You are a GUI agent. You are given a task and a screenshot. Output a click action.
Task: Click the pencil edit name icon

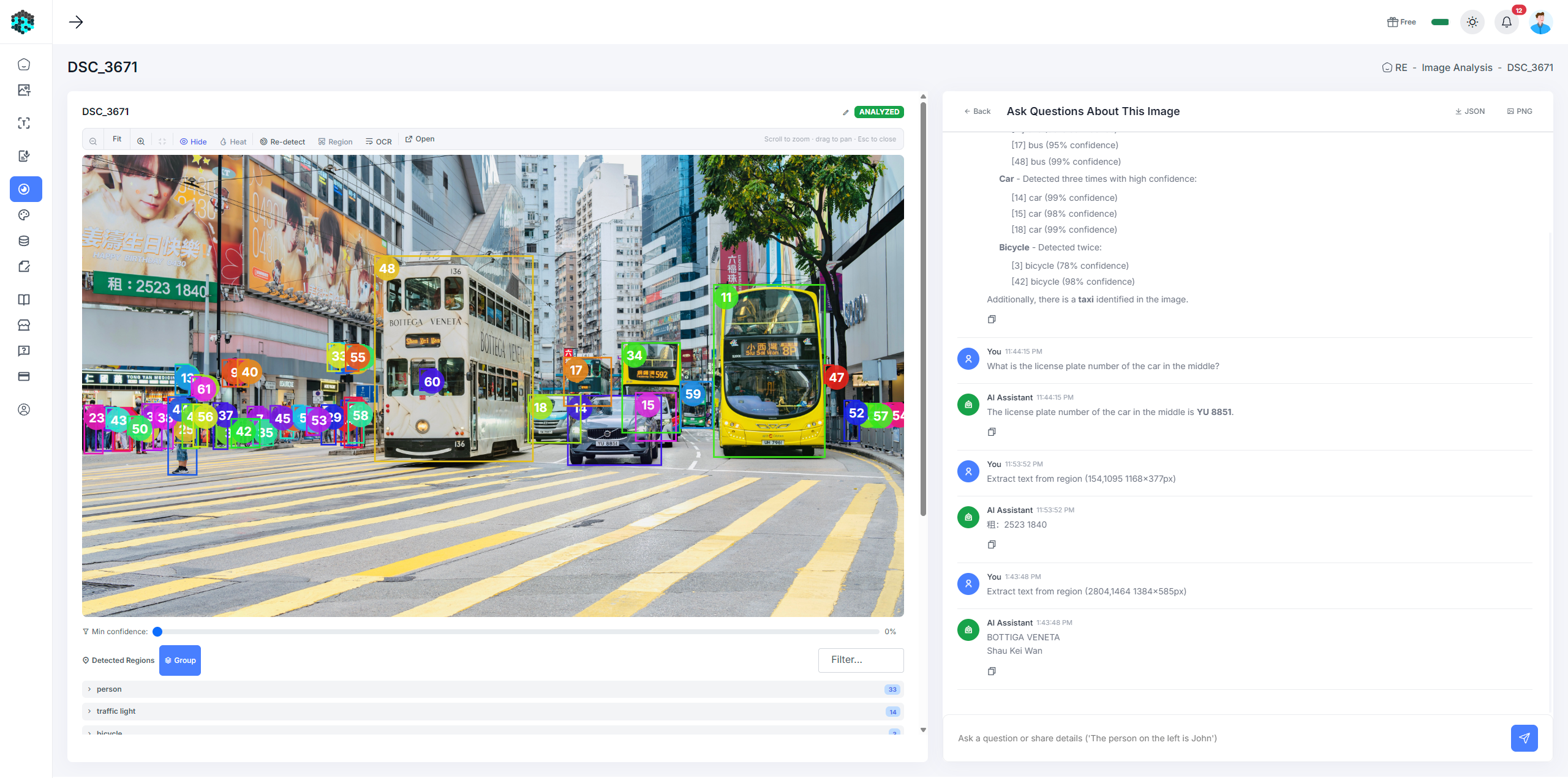pos(846,112)
